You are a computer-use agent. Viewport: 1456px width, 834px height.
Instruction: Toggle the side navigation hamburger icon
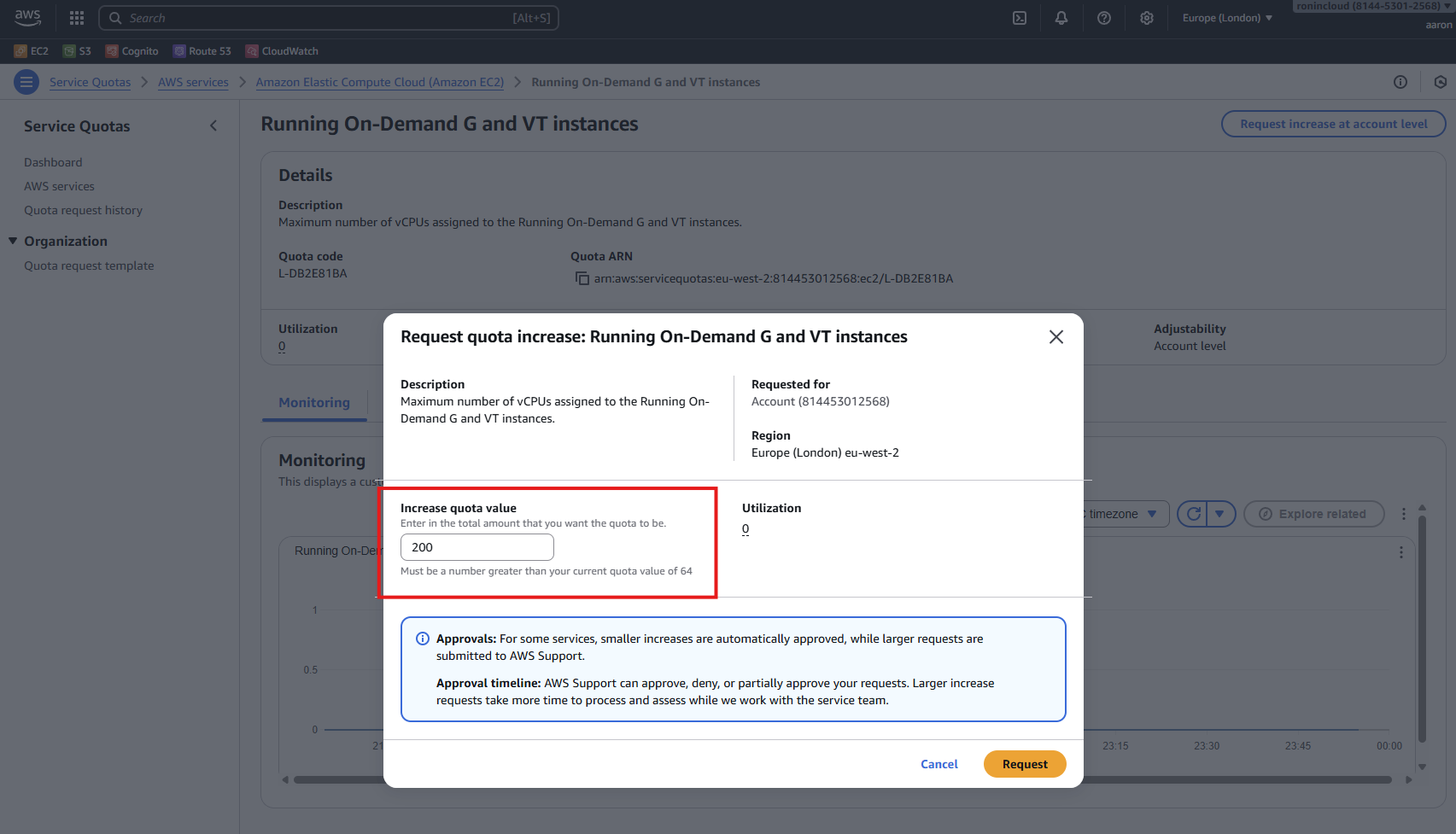[x=26, y=82]
